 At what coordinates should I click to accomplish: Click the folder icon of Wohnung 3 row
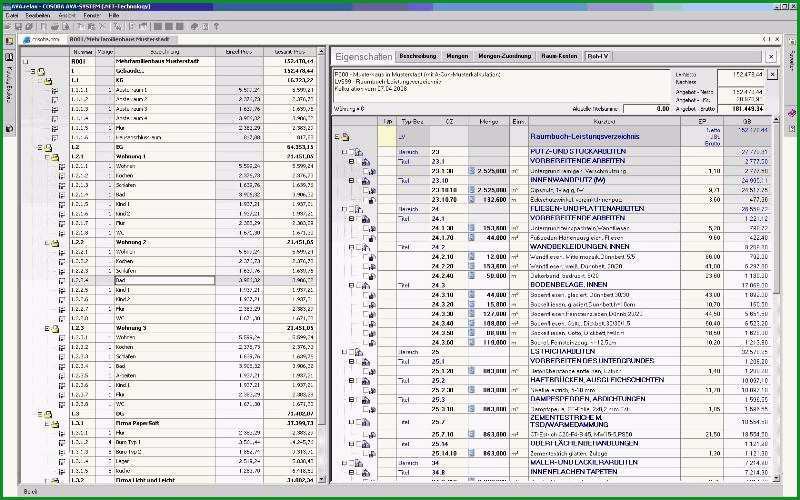point(55,329)
